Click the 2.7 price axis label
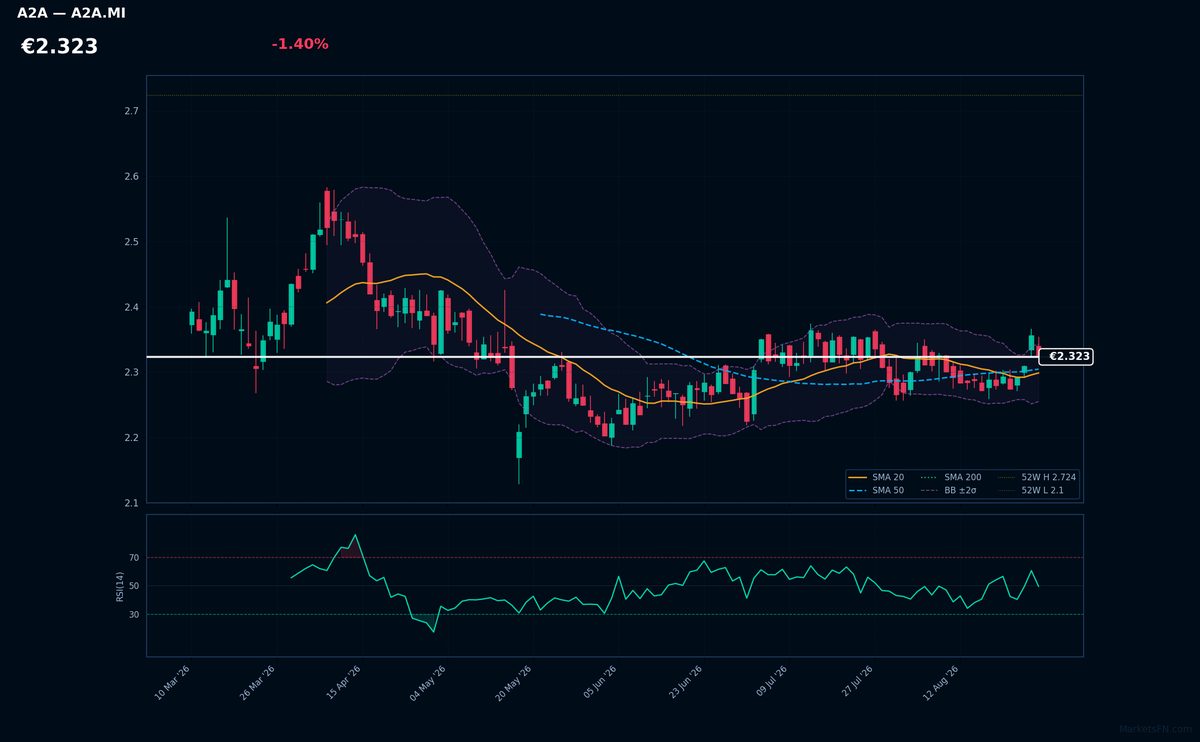1200x742 pixels. click(x=131, y=111)
